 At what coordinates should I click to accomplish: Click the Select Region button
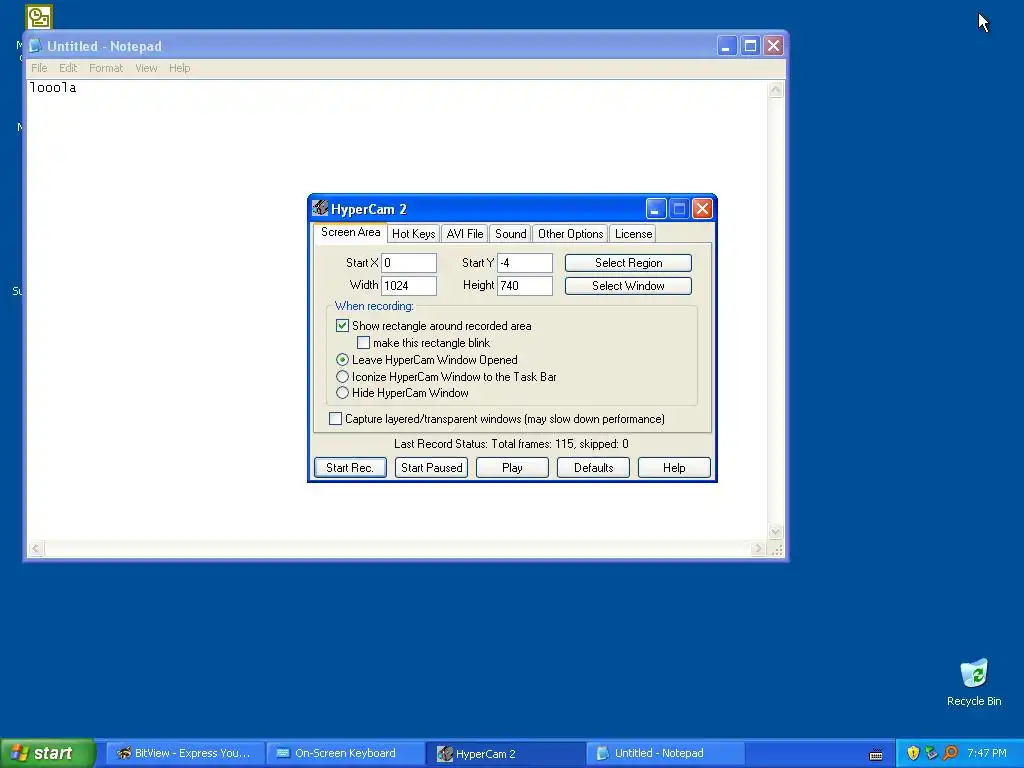[x=628, y=263]
